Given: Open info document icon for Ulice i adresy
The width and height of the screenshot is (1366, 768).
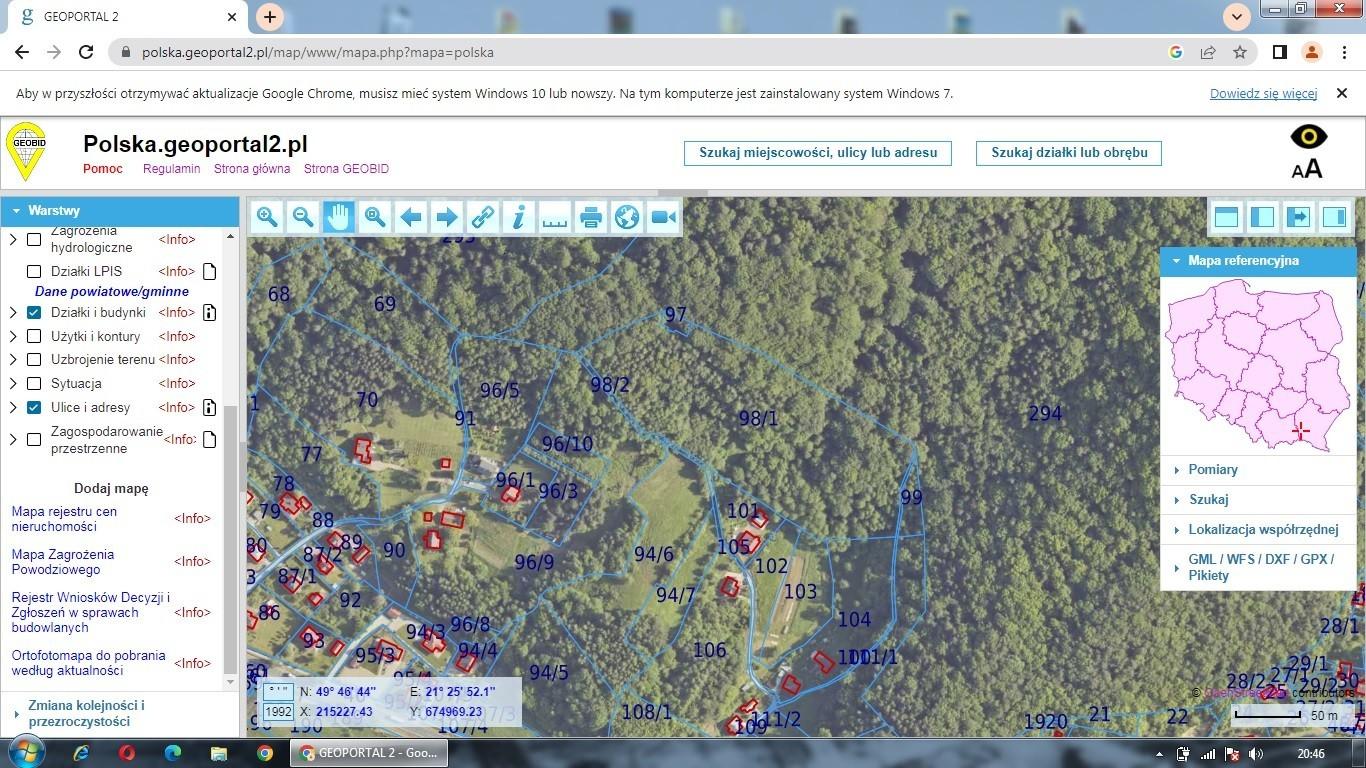Looking at the screenshot, I should [x=209, y=407].
